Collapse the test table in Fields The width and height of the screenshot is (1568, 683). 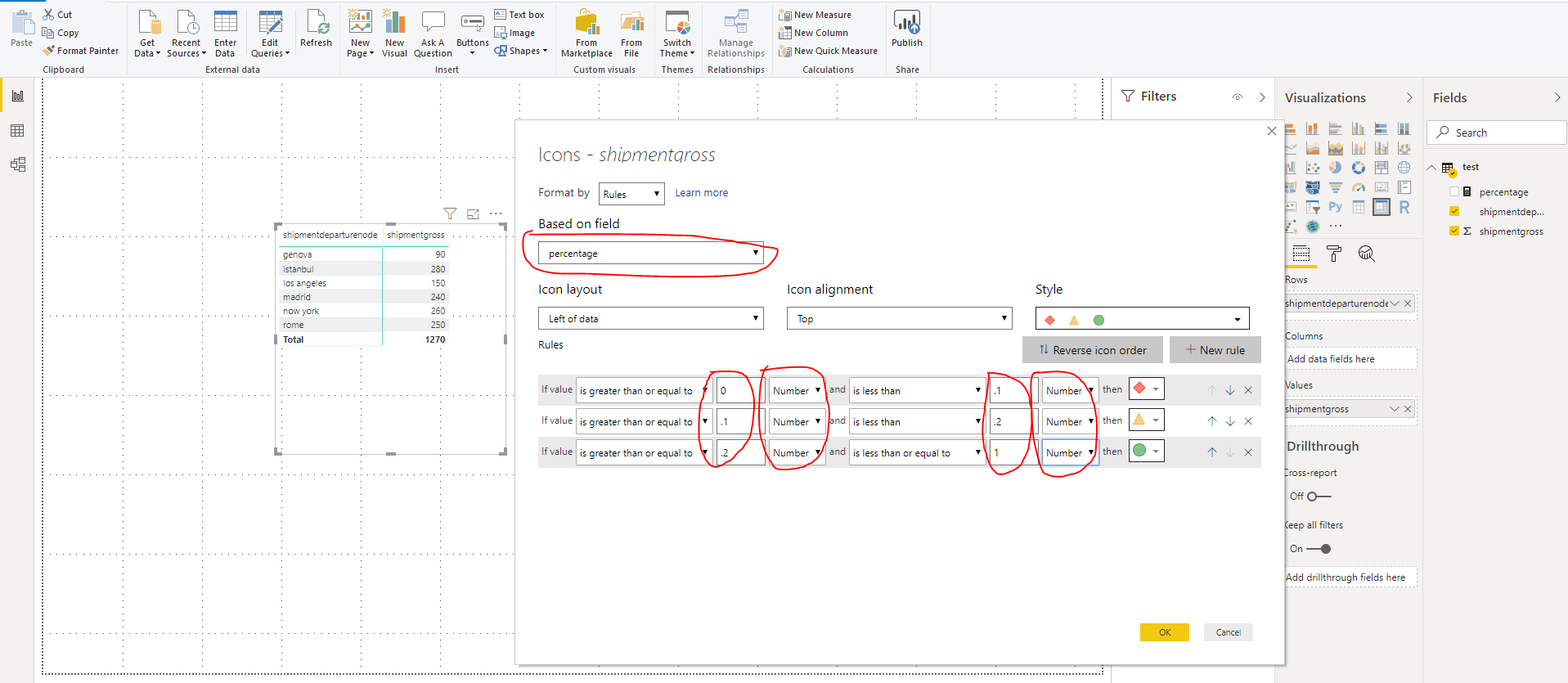coord(1431,167)
